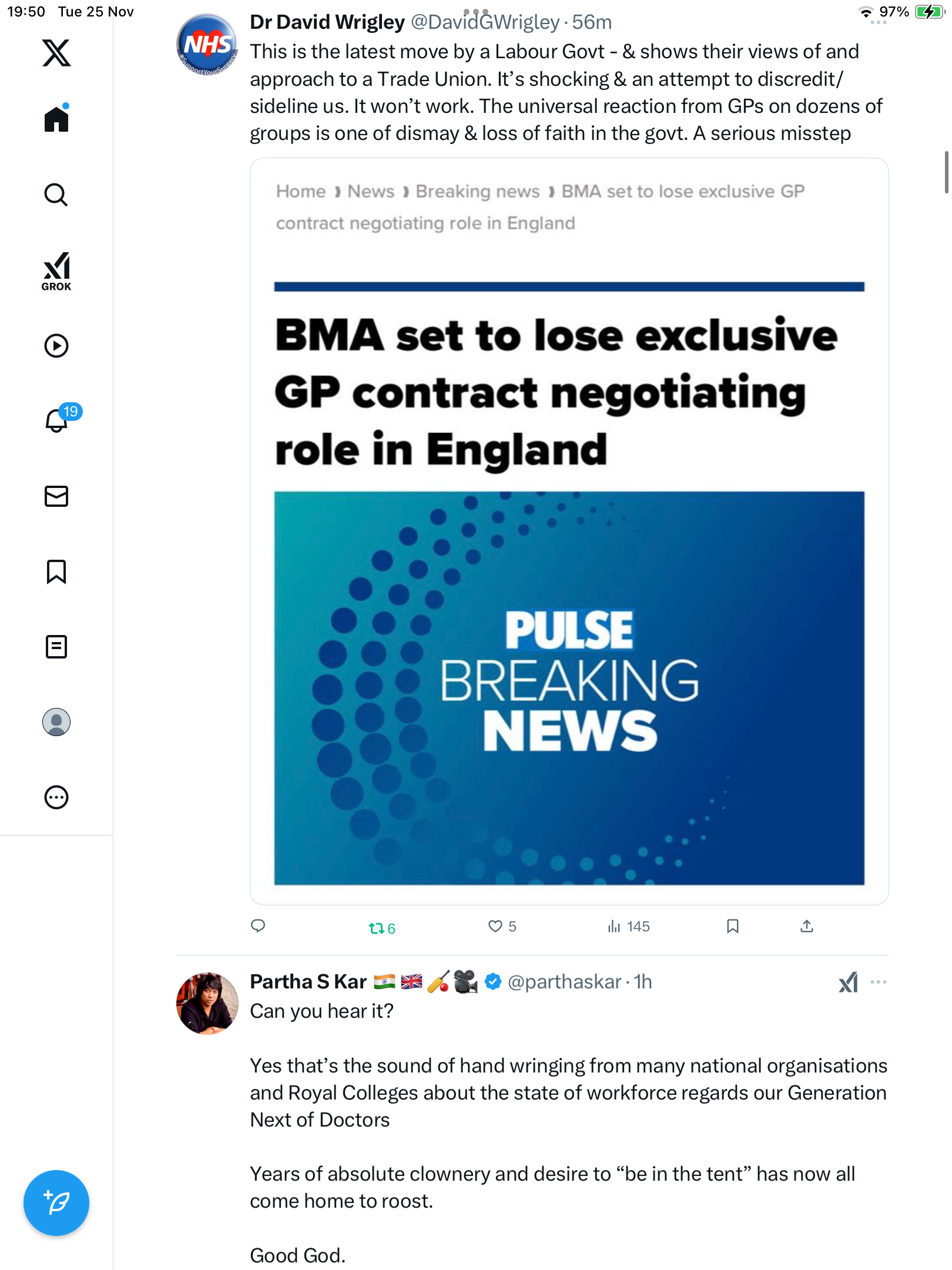Open more options on Partha S Kar's post
The image size is (952, 1270).
coord(879,982)
